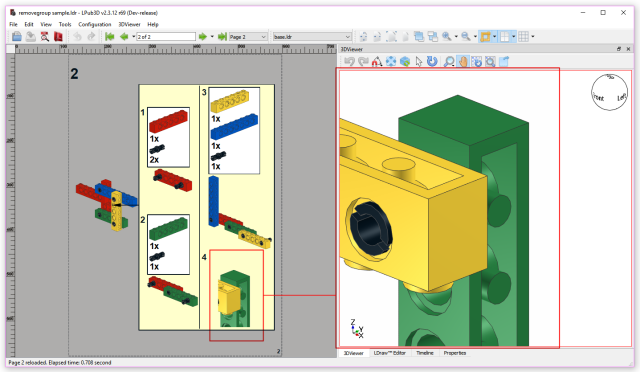Expand the zoom in options arrow
The image size is (640, 372).
coord(456,37)
